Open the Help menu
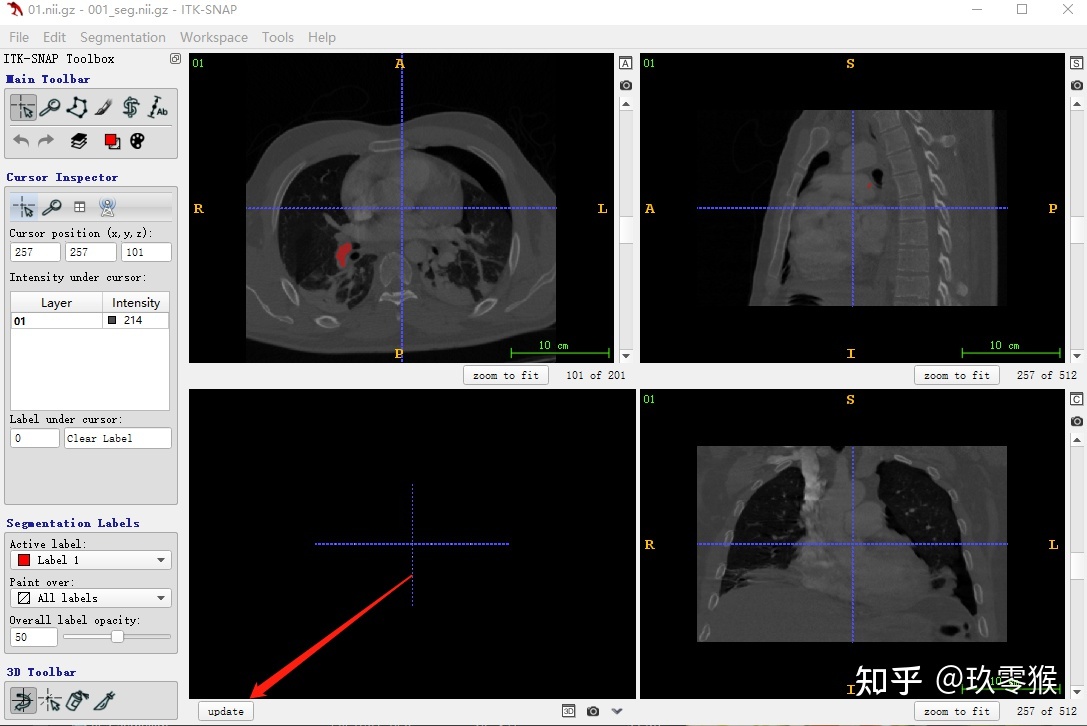Screen dimensions: 1087x726 [x=322, y=37]
